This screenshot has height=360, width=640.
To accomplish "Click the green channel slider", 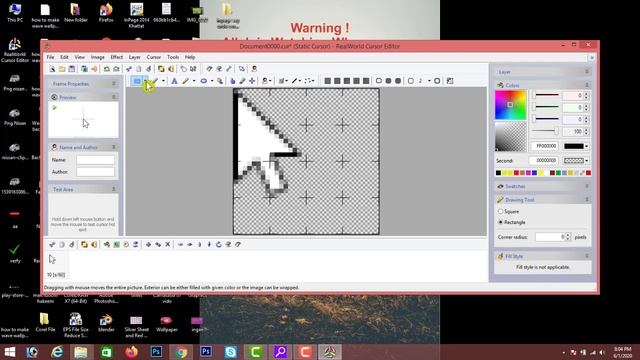I will coord(546,107).
